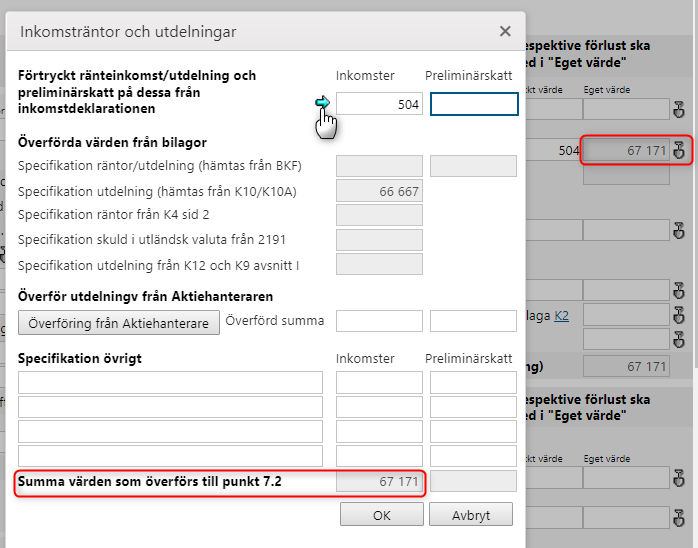Click the bottommost hand icon in the background form
The width and height of the screenshot is (698, 548).
[679, 518]
